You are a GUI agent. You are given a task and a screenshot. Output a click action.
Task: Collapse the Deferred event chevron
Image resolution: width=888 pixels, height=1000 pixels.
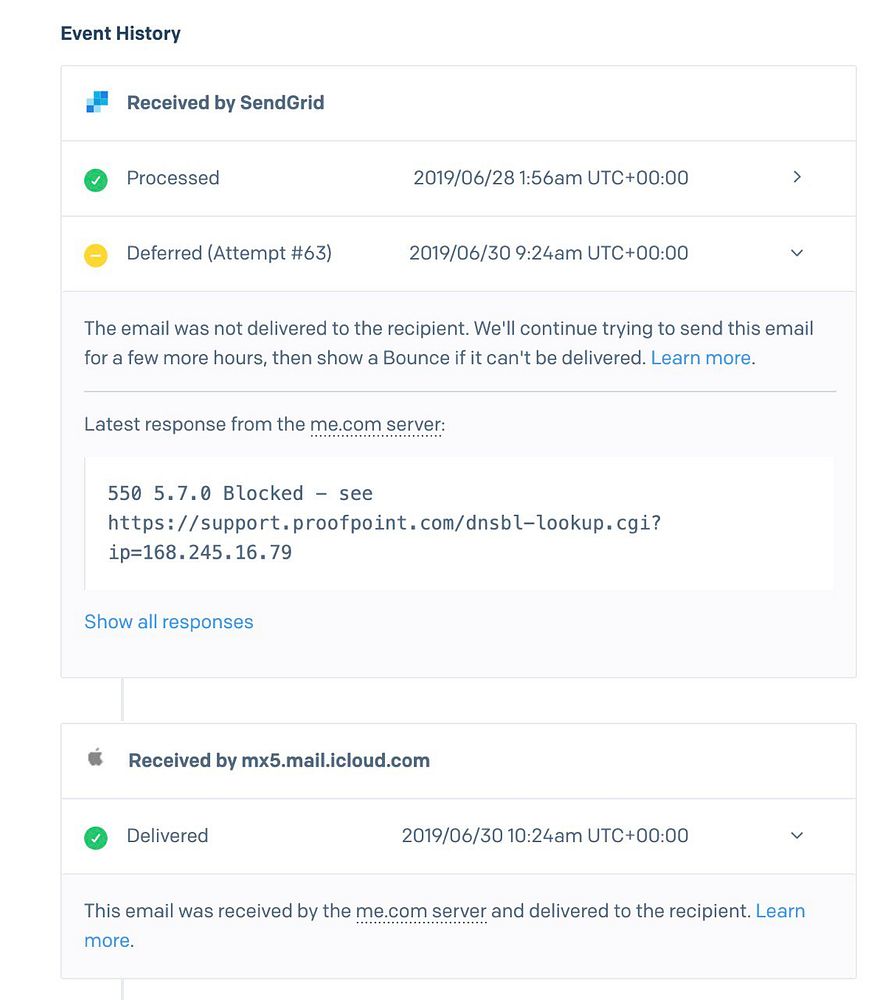point(797,253)
